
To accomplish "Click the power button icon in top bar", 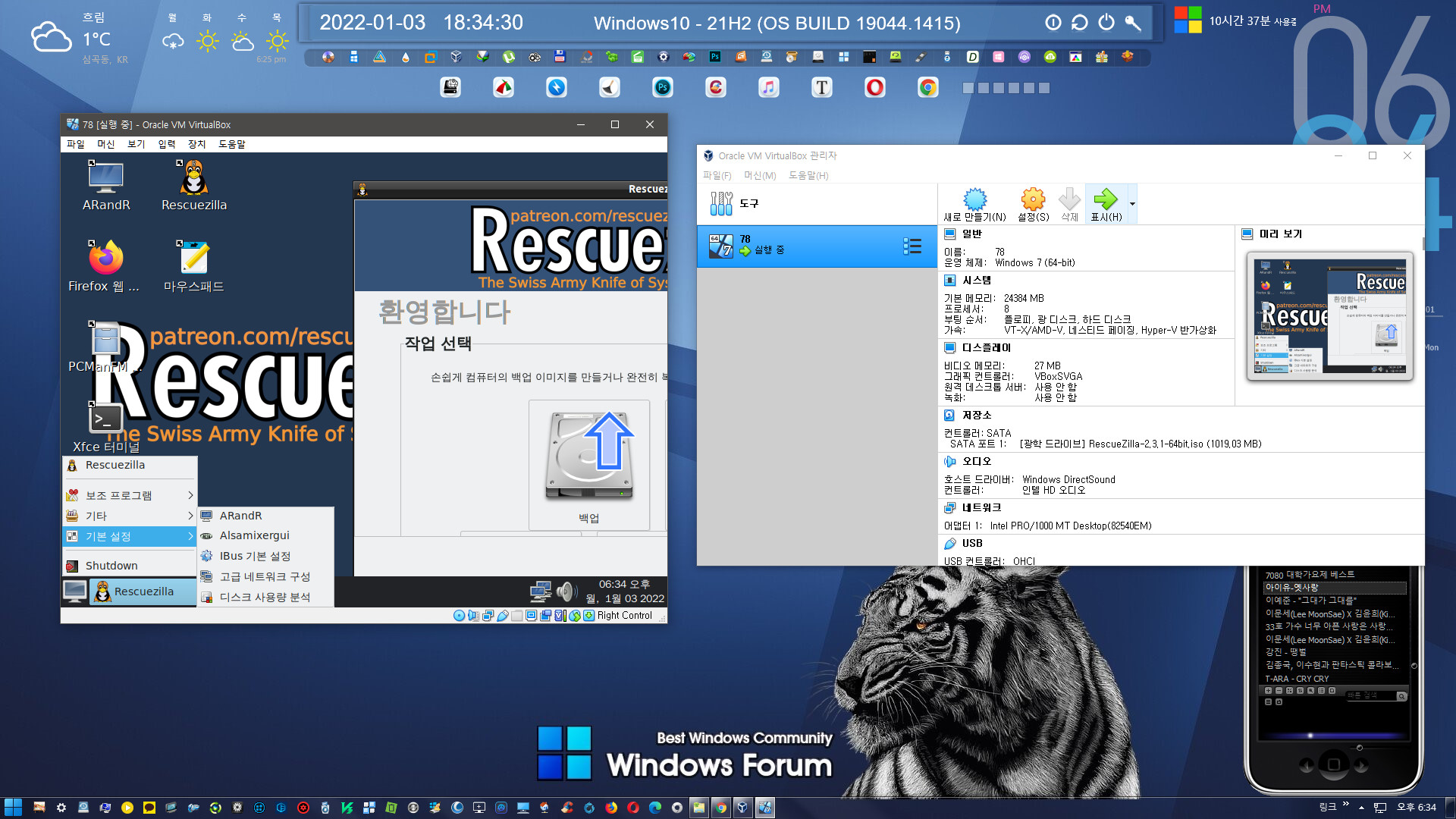I will pos(1106,23).
